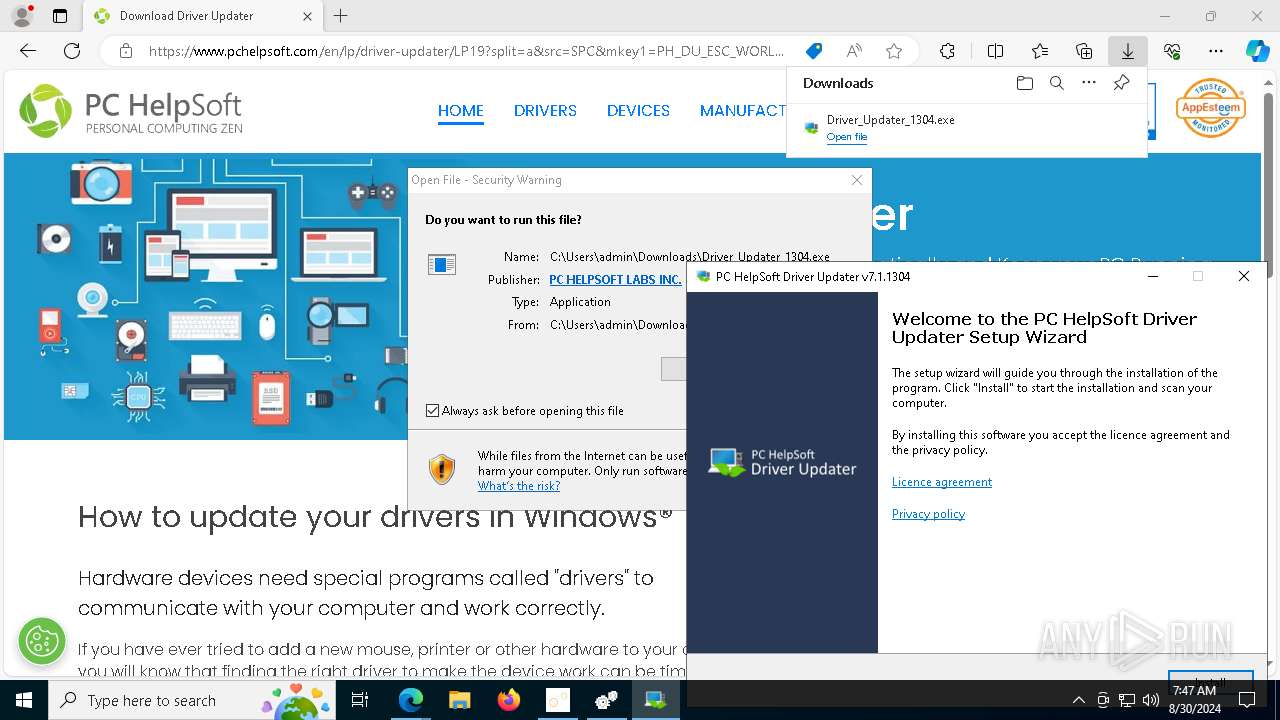Toggle Always ask before opening this file
Screen dimensions: 1280x720
(x=432, y=411)
